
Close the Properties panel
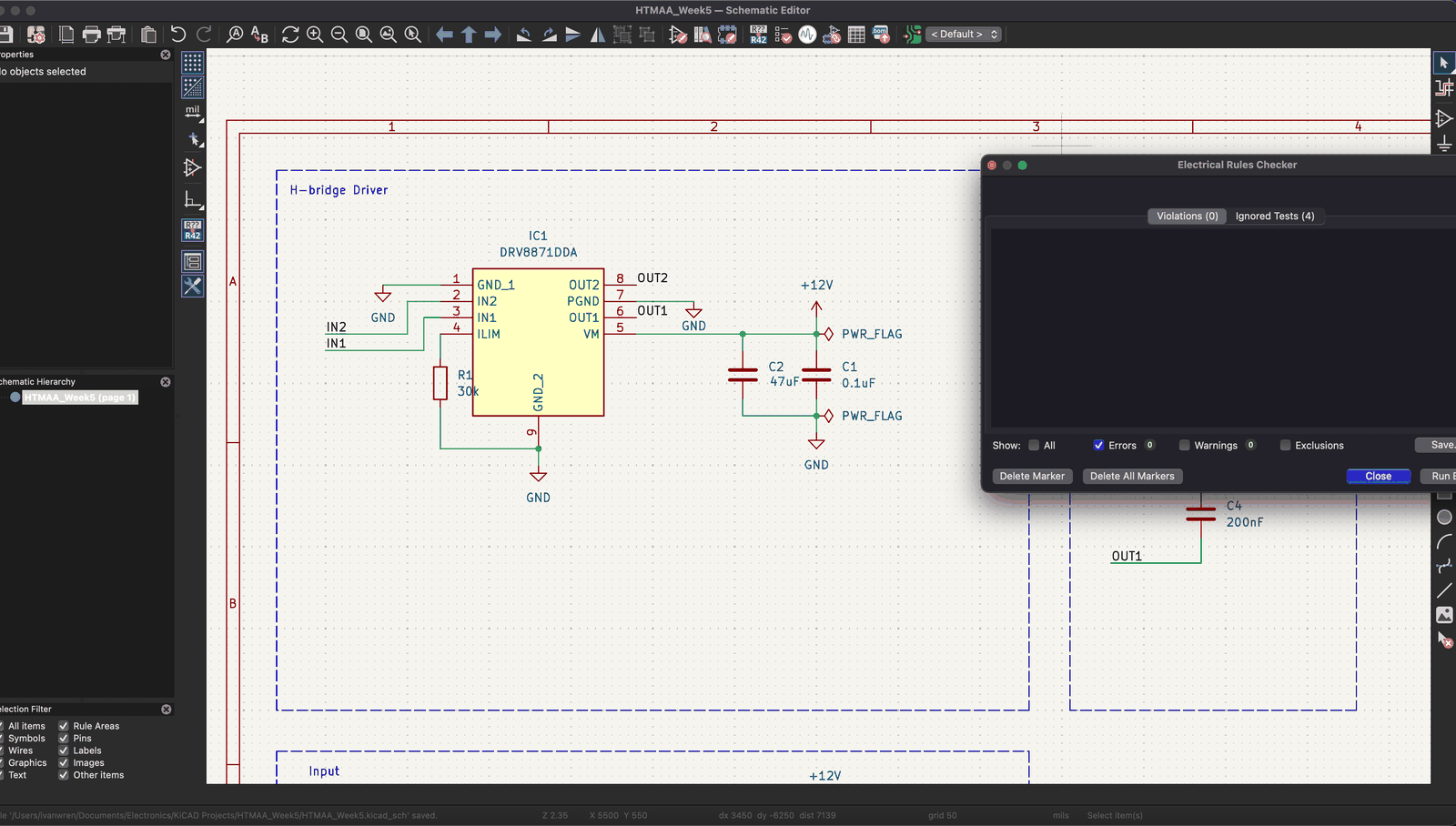[166, 55]
